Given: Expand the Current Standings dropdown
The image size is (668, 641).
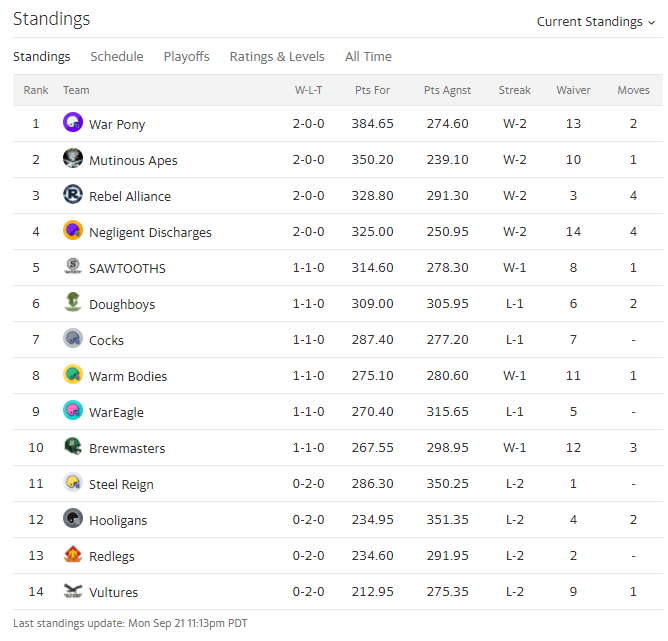Looking at the screenshot, I should tap(596, 22).
